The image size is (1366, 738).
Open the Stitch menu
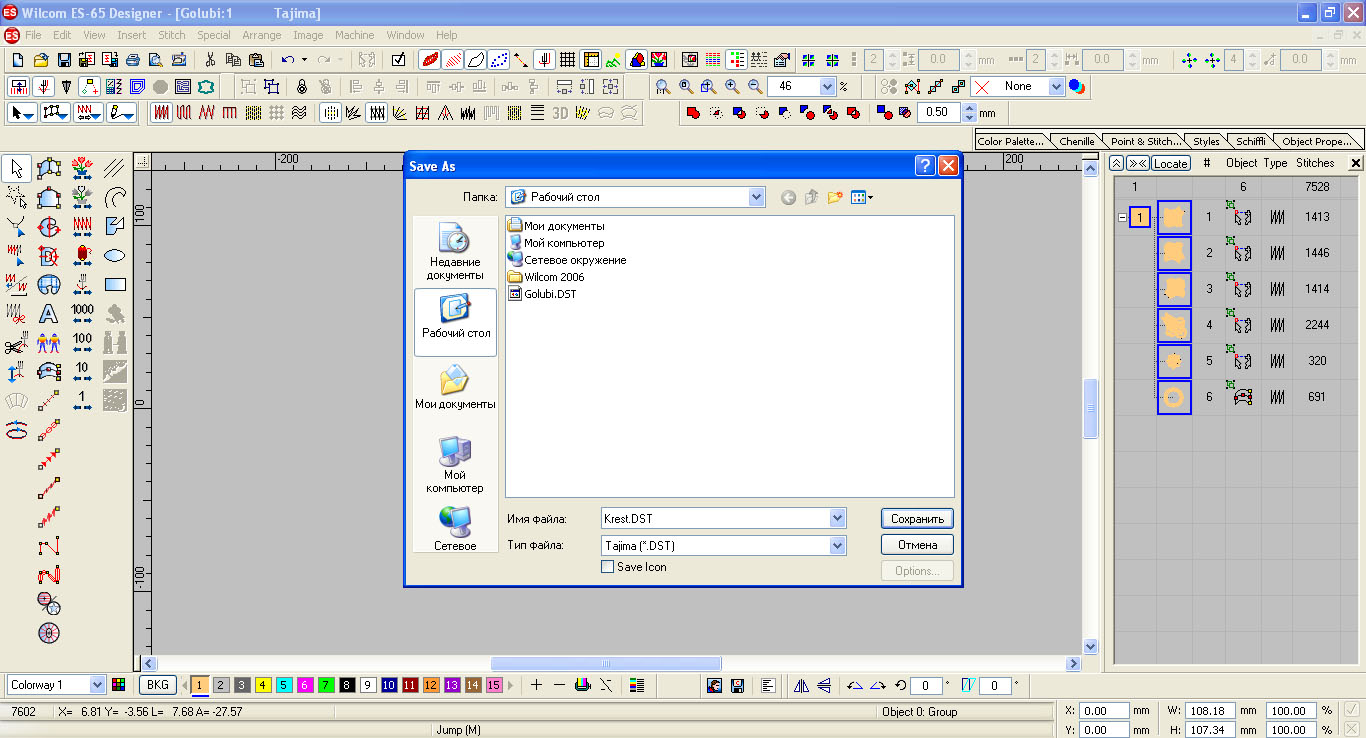(172, 35)
